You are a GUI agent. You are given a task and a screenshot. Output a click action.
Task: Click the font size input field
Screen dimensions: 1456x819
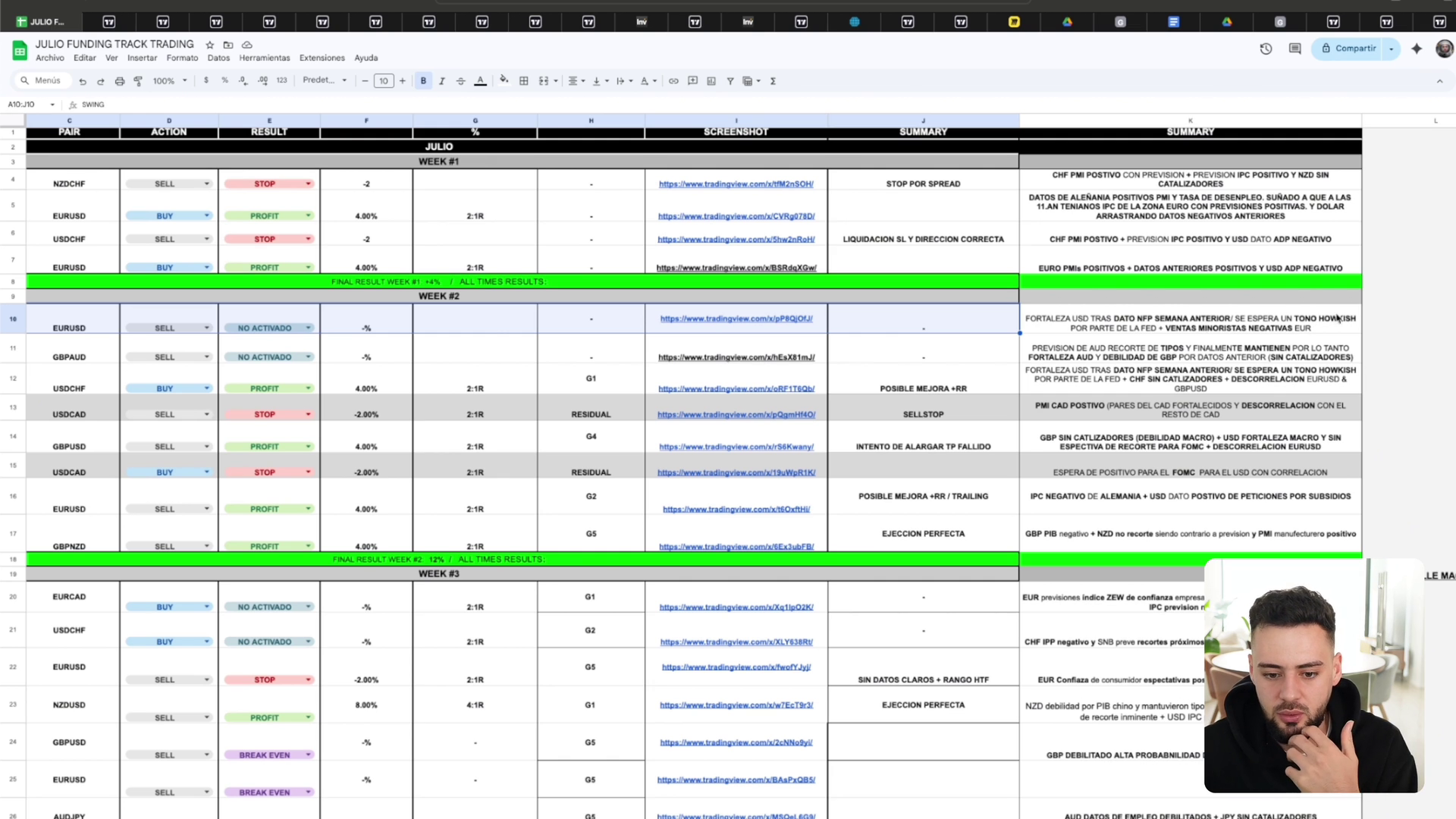384,81
